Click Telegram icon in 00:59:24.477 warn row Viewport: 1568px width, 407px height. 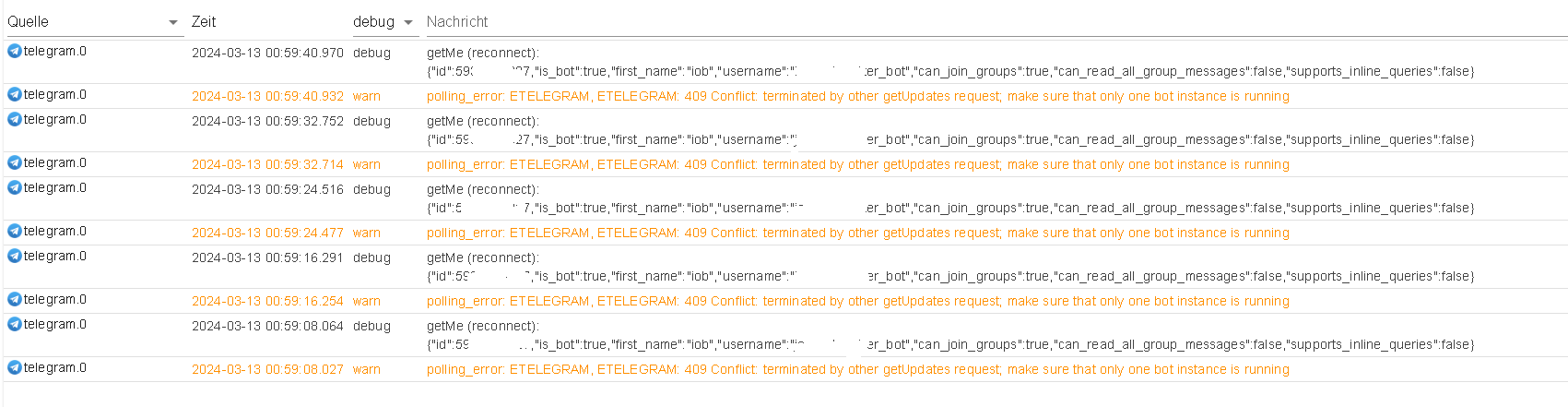click(x=15, y=231)
